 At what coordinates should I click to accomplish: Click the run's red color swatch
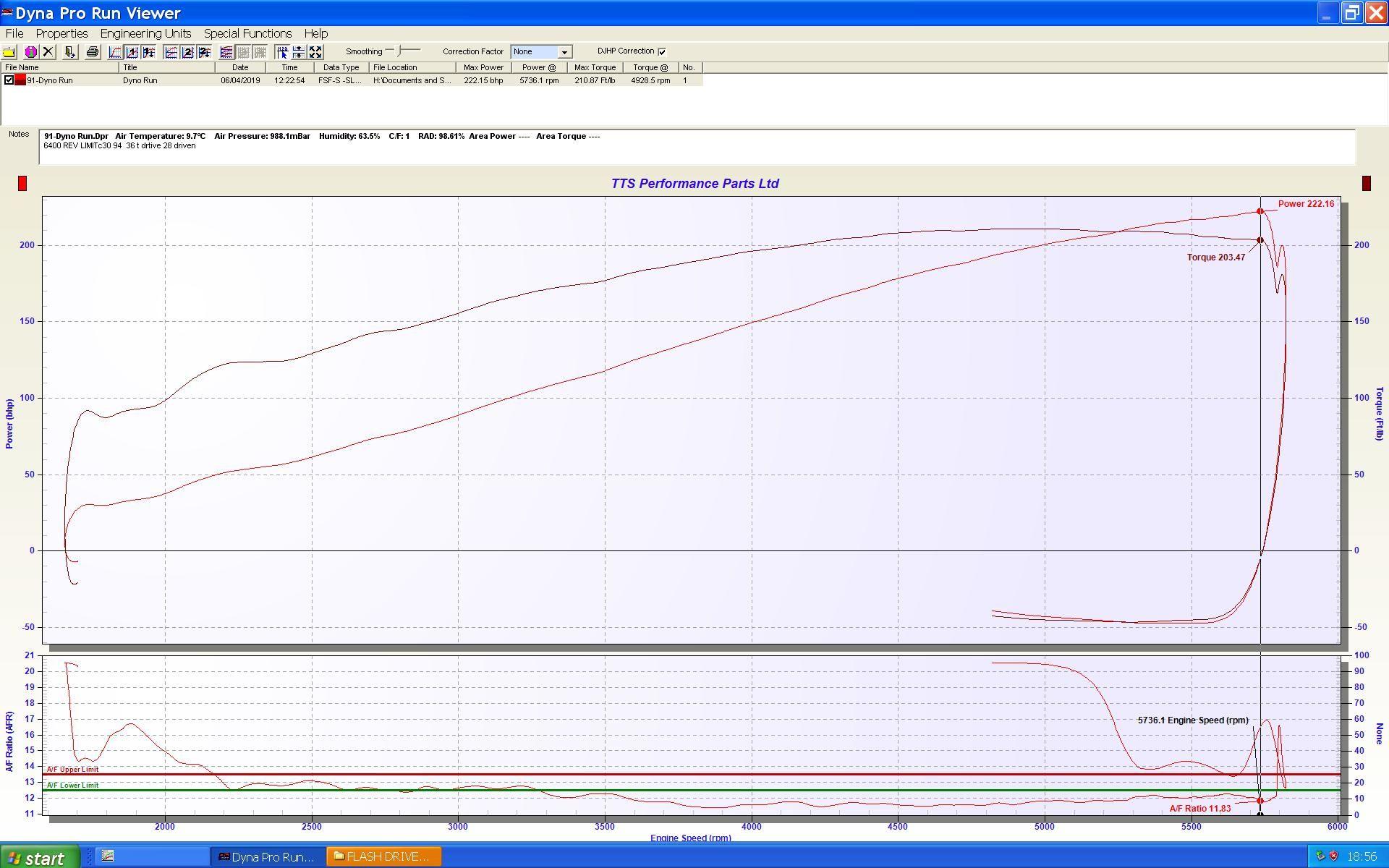pos(20,80)
